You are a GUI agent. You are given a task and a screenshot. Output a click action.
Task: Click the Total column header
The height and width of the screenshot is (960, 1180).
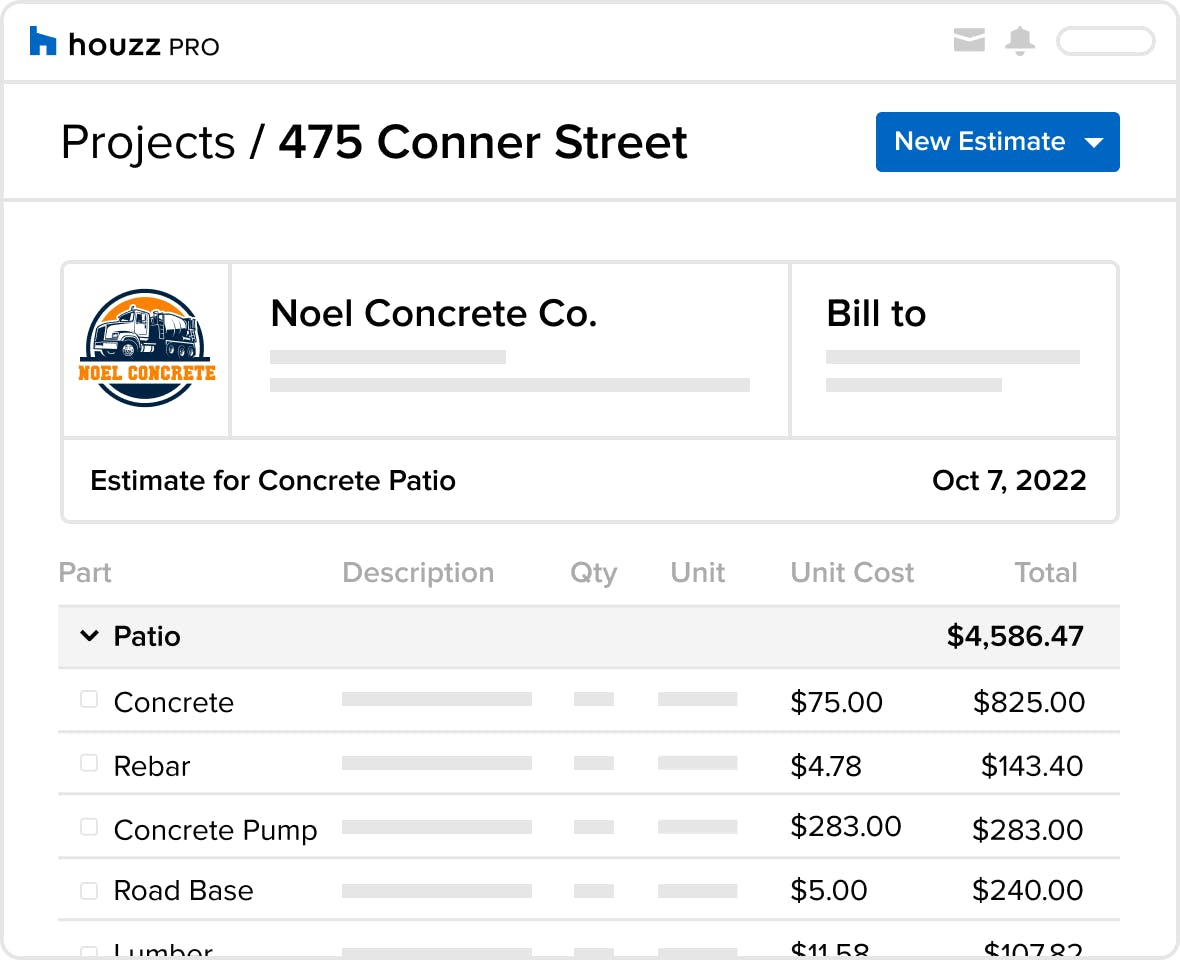click(x=1046, y=573)
